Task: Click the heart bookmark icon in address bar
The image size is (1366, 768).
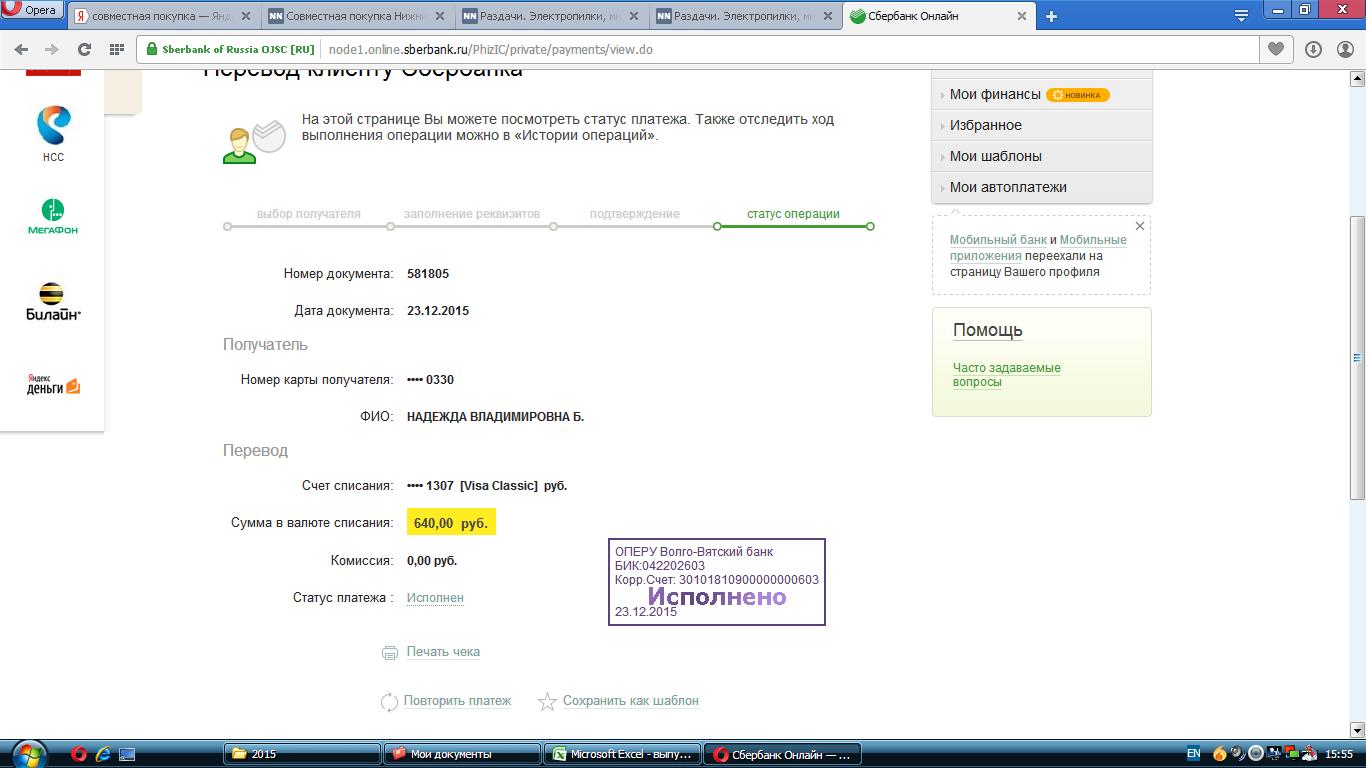Action: pyautogui.click(x=1276, y=49)
